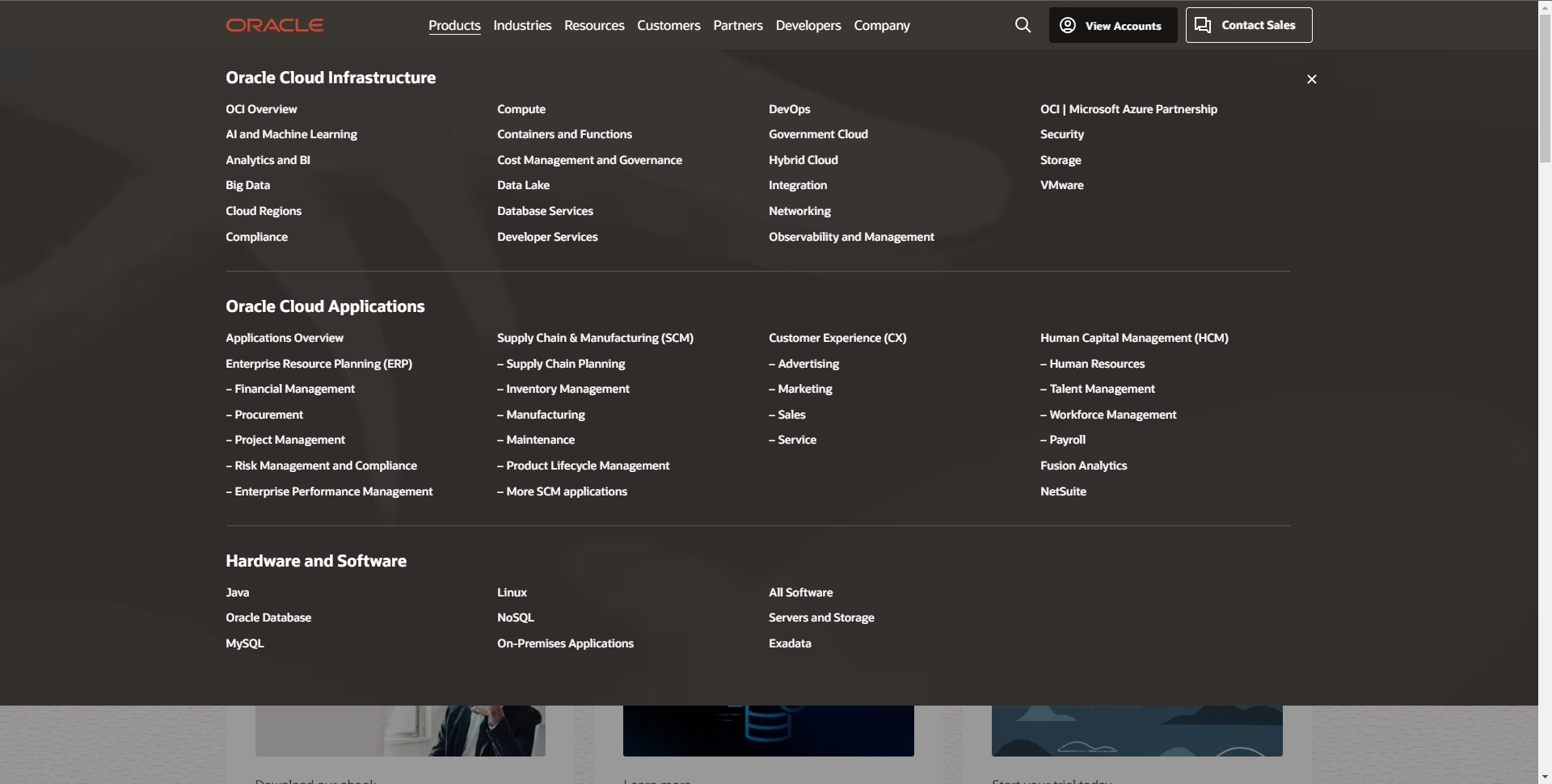Screen dimensions: 1552x784
Task: Select Developer Services
Action: [x=547, y=237]
